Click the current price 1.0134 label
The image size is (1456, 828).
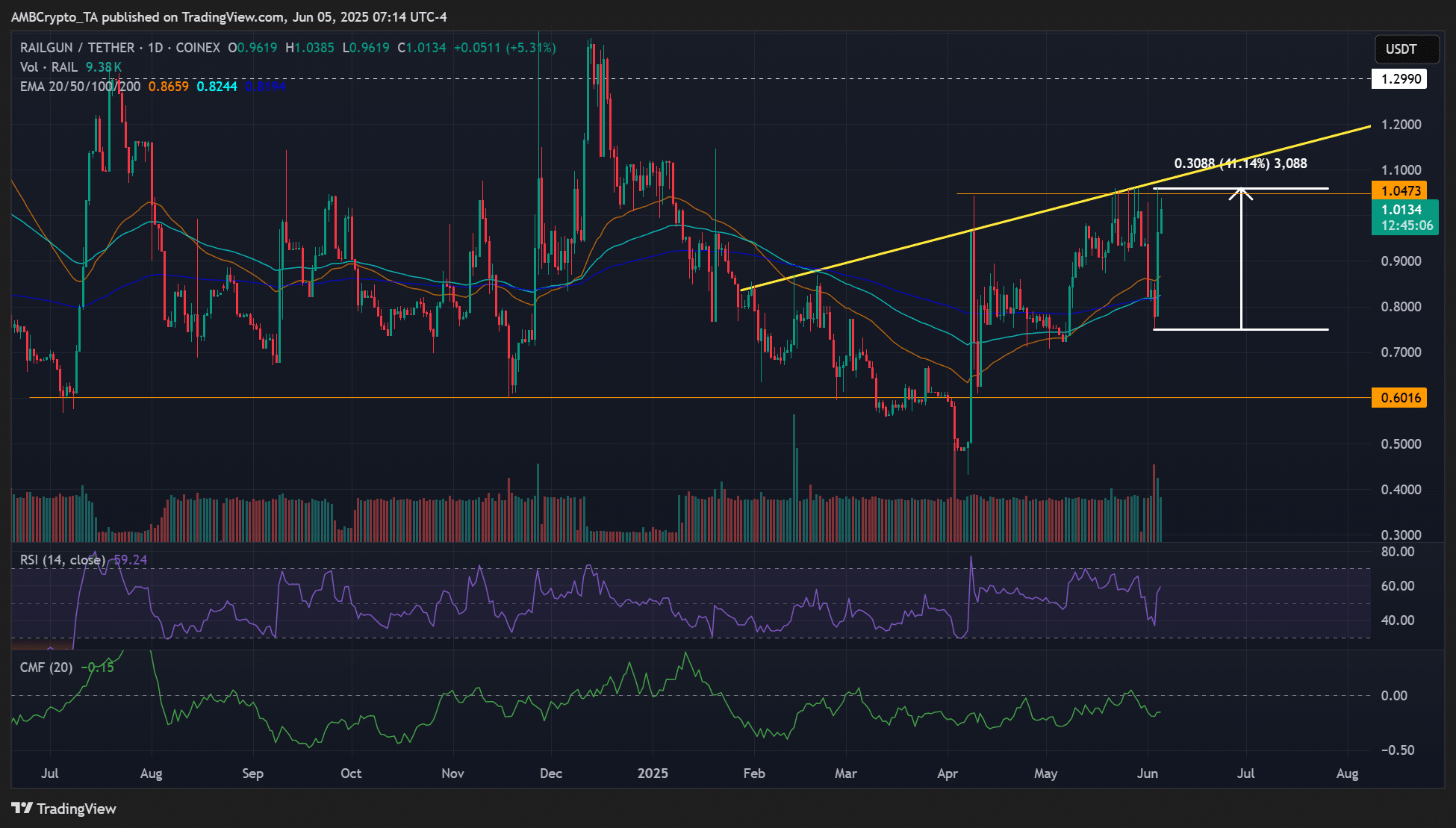click(x=1404, y=217)
